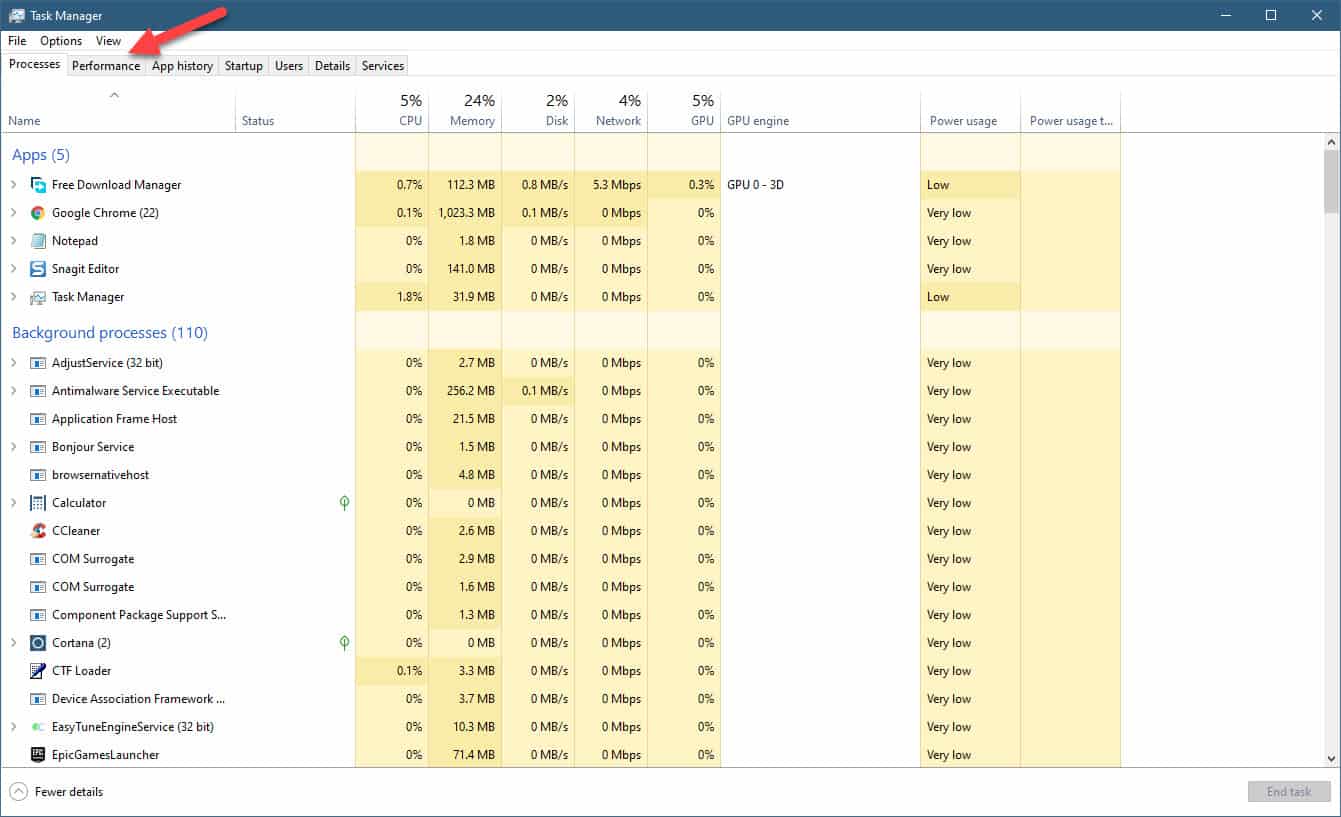Sort by the GPU engine column

[820, 111]
